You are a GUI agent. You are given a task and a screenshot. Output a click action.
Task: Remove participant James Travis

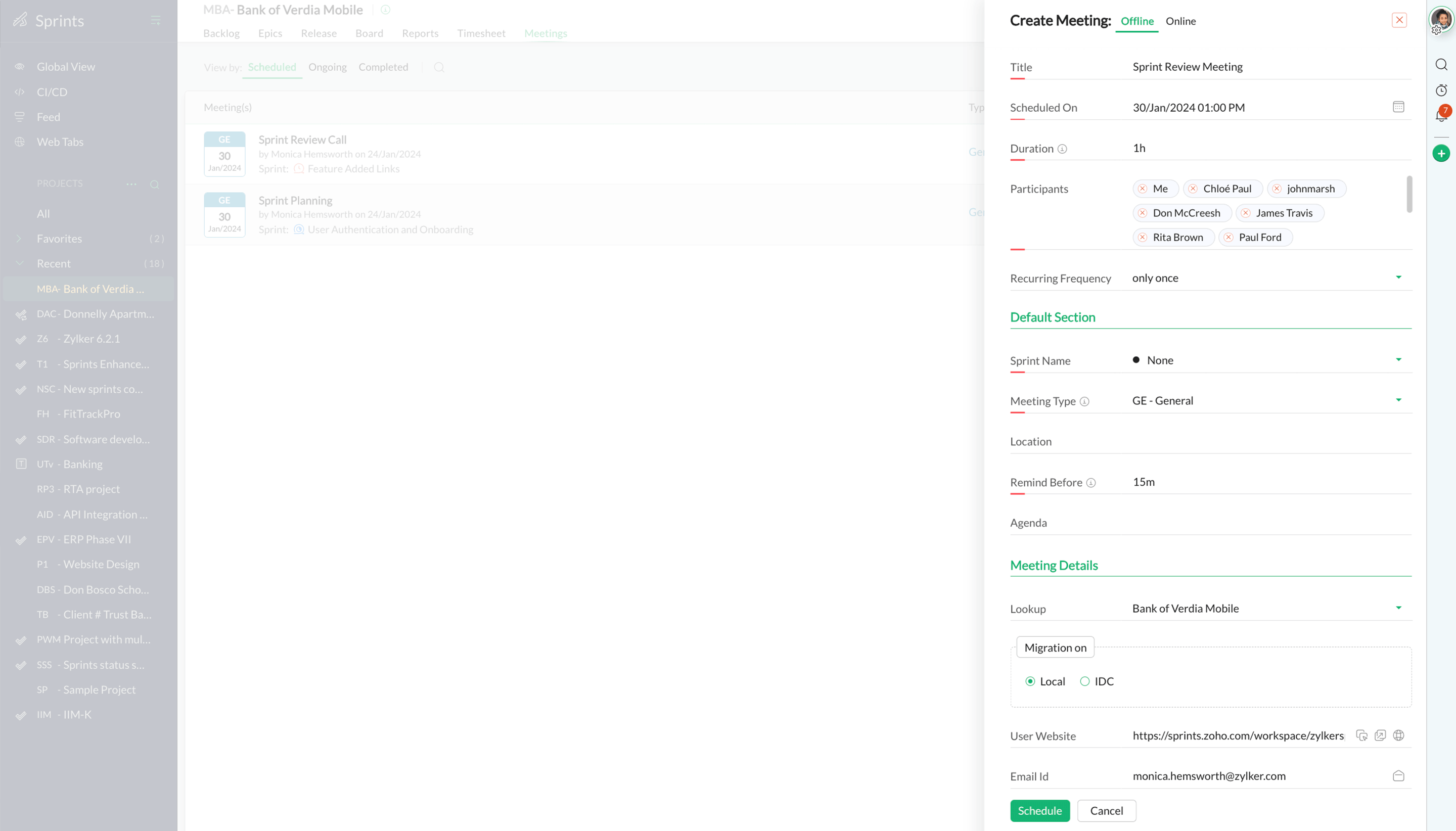click(x=1245, y=213)
